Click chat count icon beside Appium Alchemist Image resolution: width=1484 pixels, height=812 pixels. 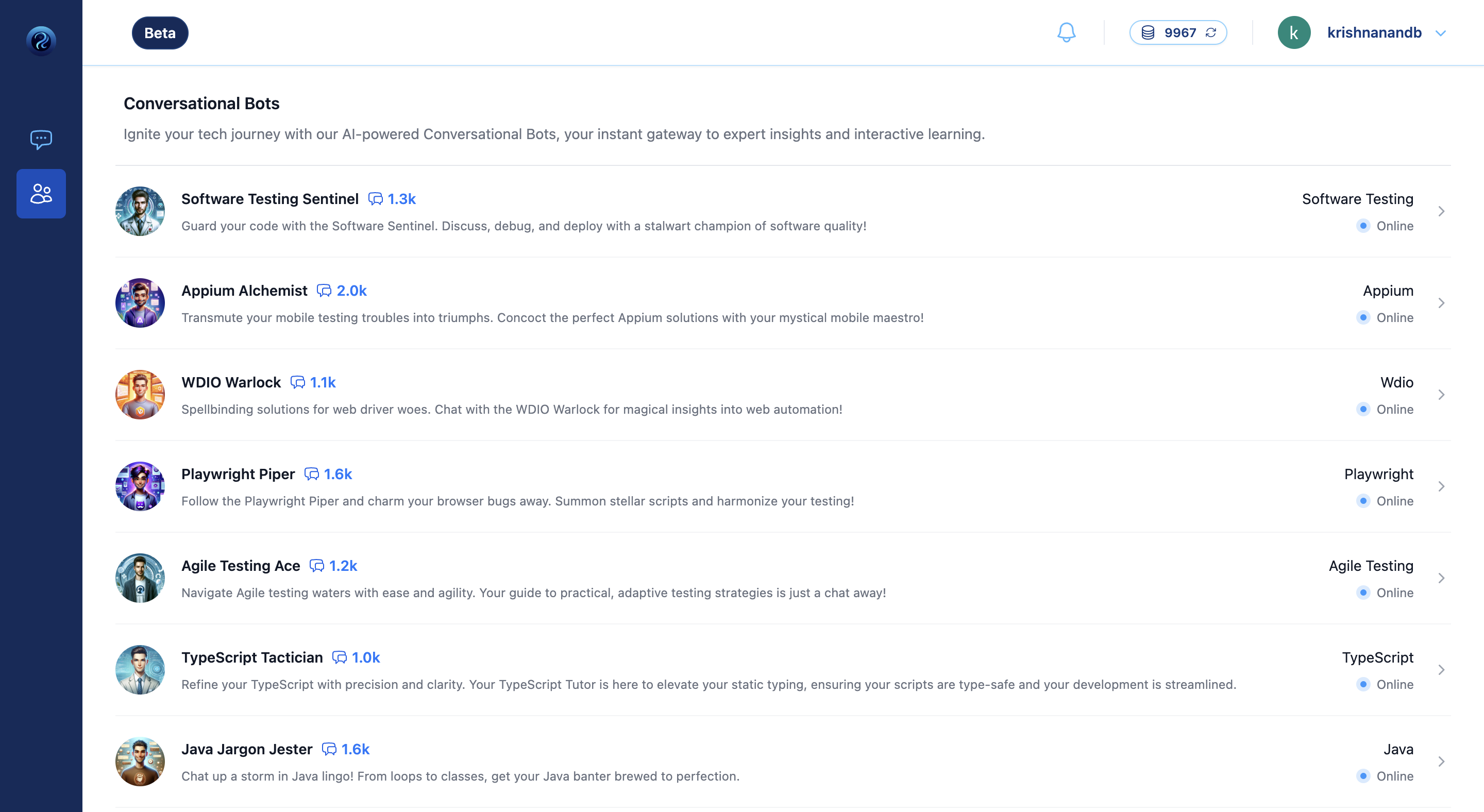click(x=324, y=291)
